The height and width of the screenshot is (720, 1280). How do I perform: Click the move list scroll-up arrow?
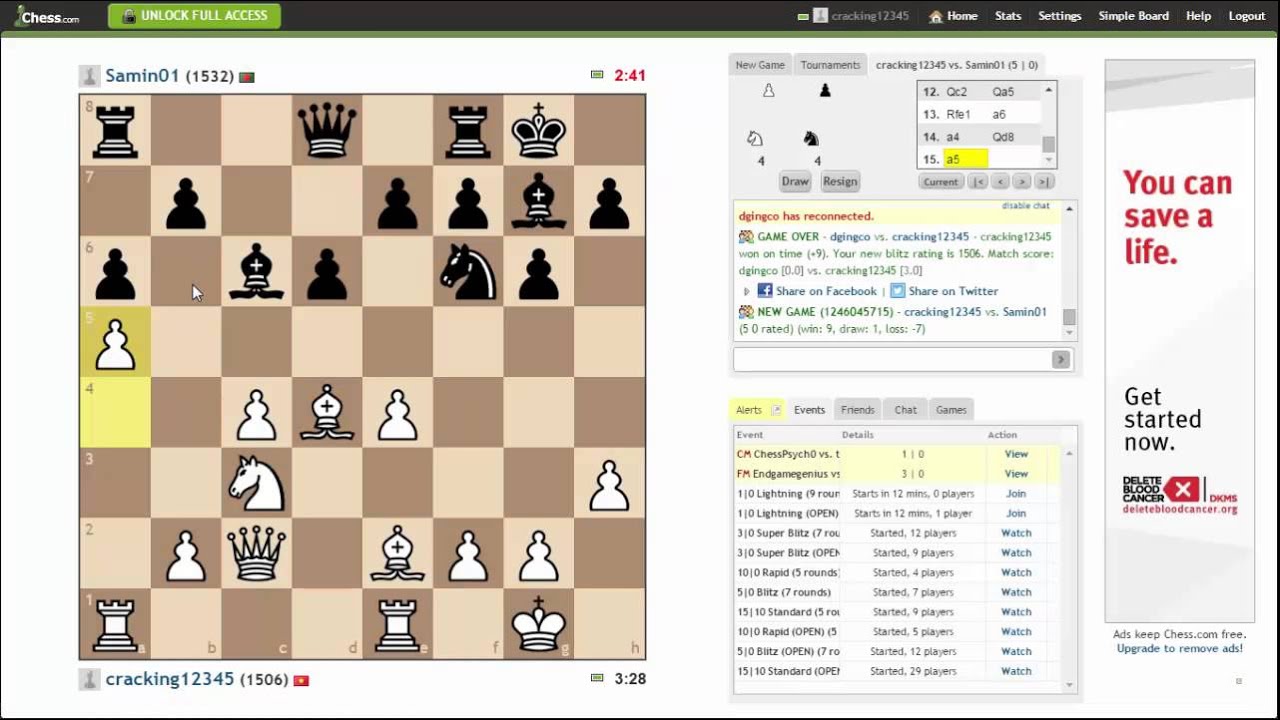click(1048, 90)
